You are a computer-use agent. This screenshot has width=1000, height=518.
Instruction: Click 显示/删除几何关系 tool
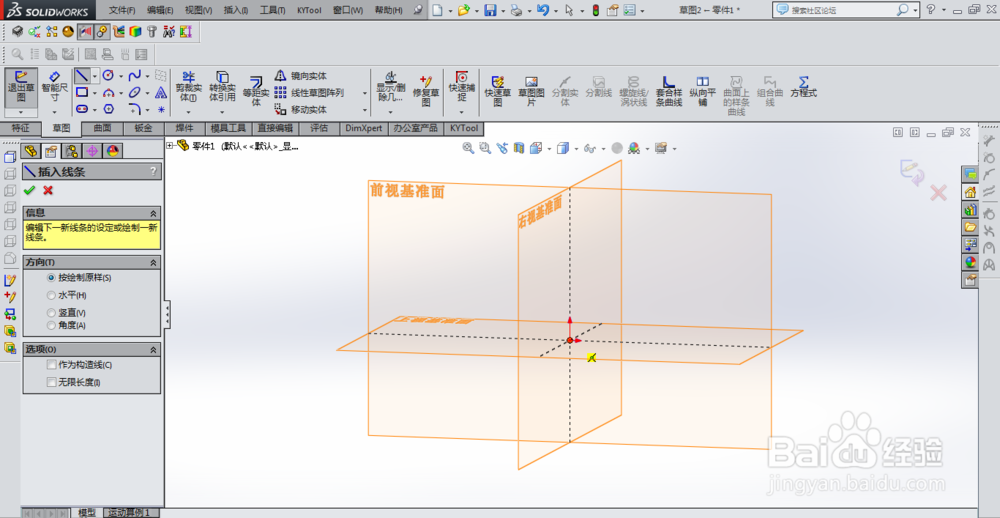tap(391, 86)
